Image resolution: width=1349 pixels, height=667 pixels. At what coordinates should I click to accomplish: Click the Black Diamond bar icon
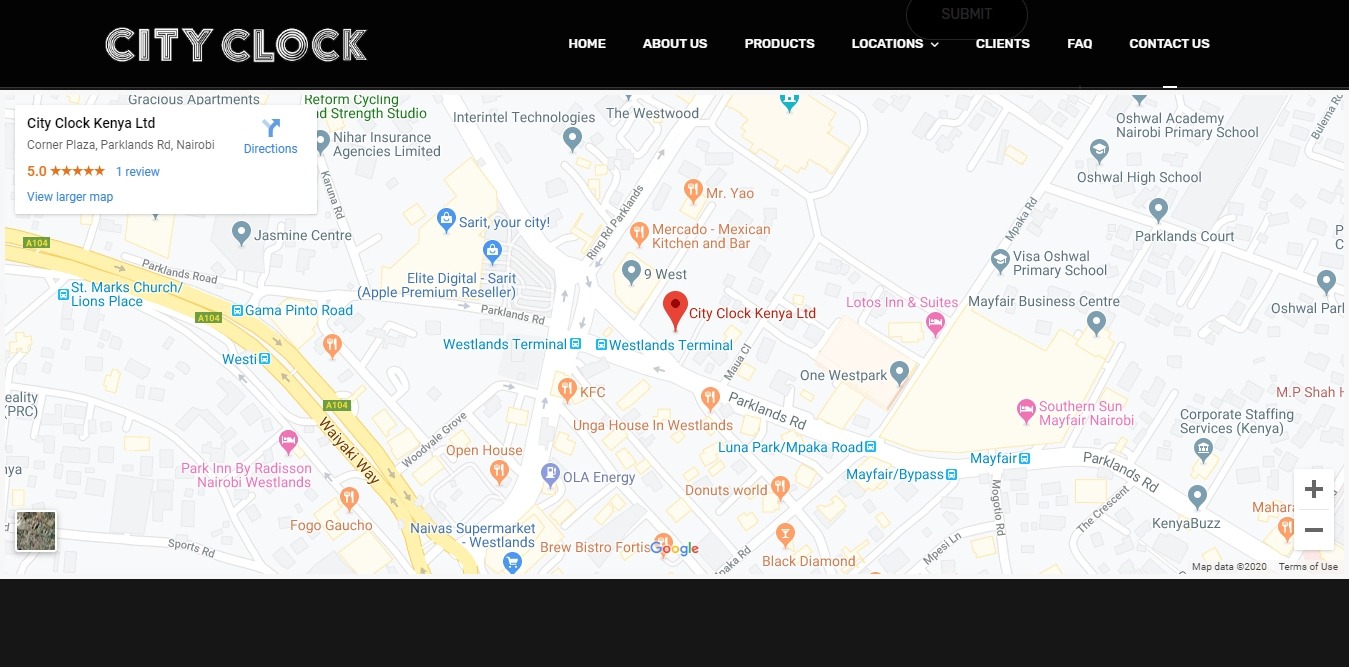[785, 533]
